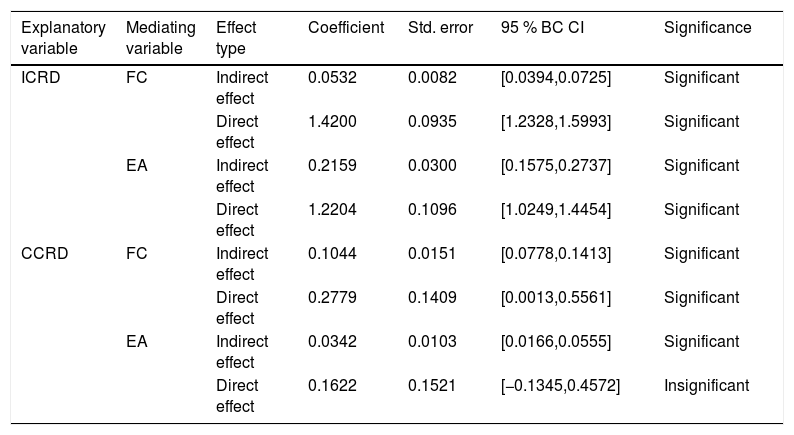Viewport: 794px width, 435px height.
Task: Click standard error value 0.1096
Action: [x=432, y=209]
